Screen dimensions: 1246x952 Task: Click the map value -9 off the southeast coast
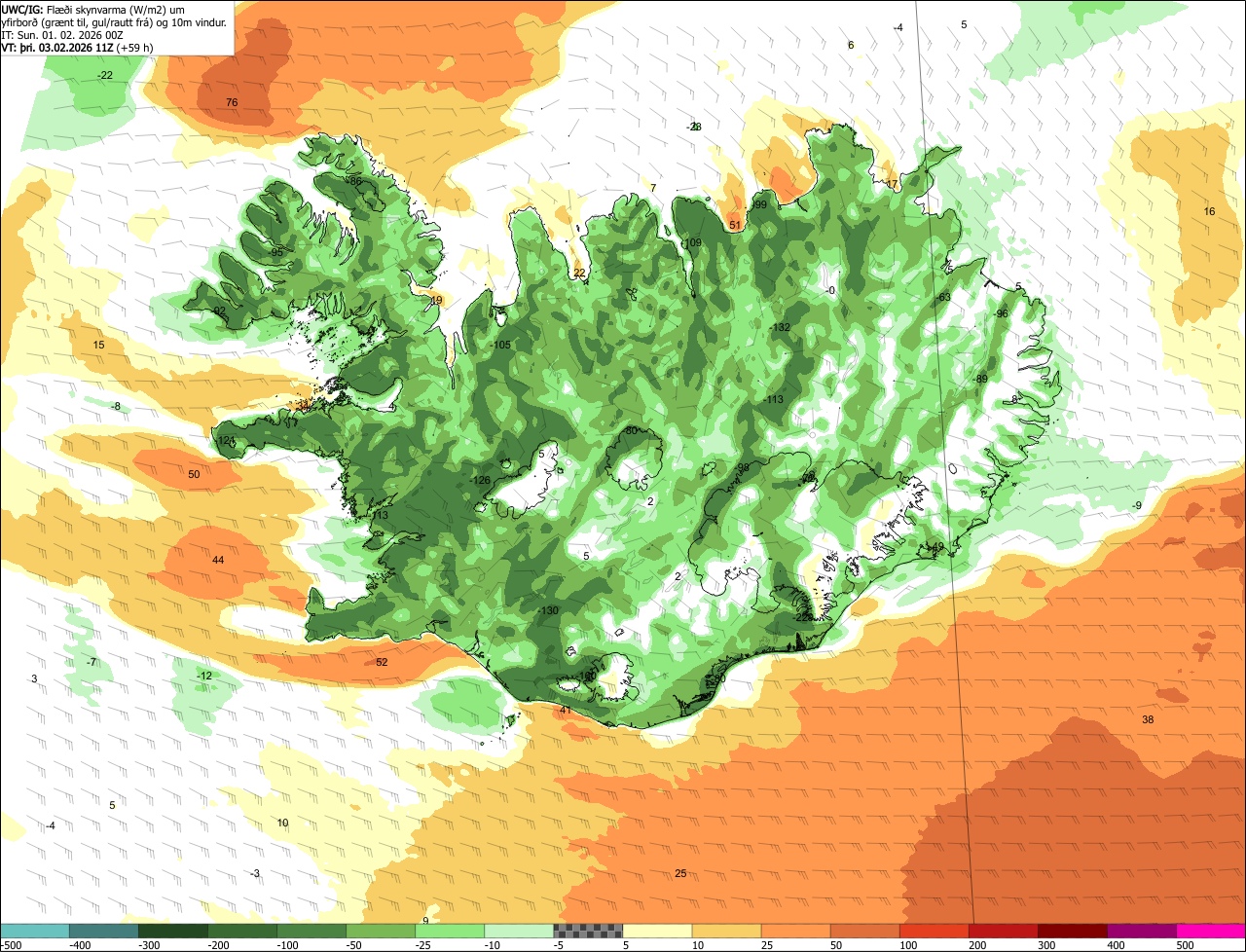pos(1137,505)
